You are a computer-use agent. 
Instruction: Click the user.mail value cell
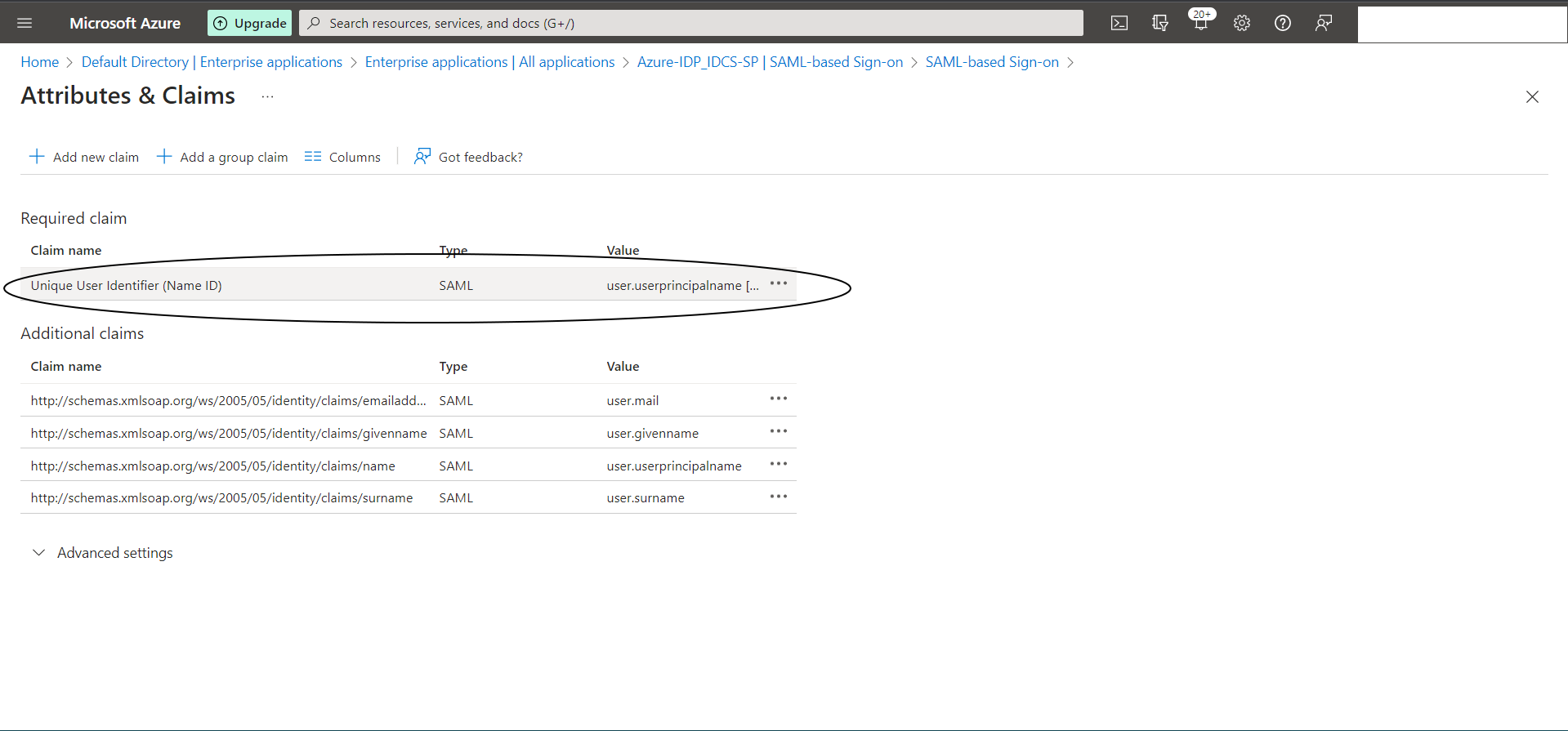tap(632, 400)
